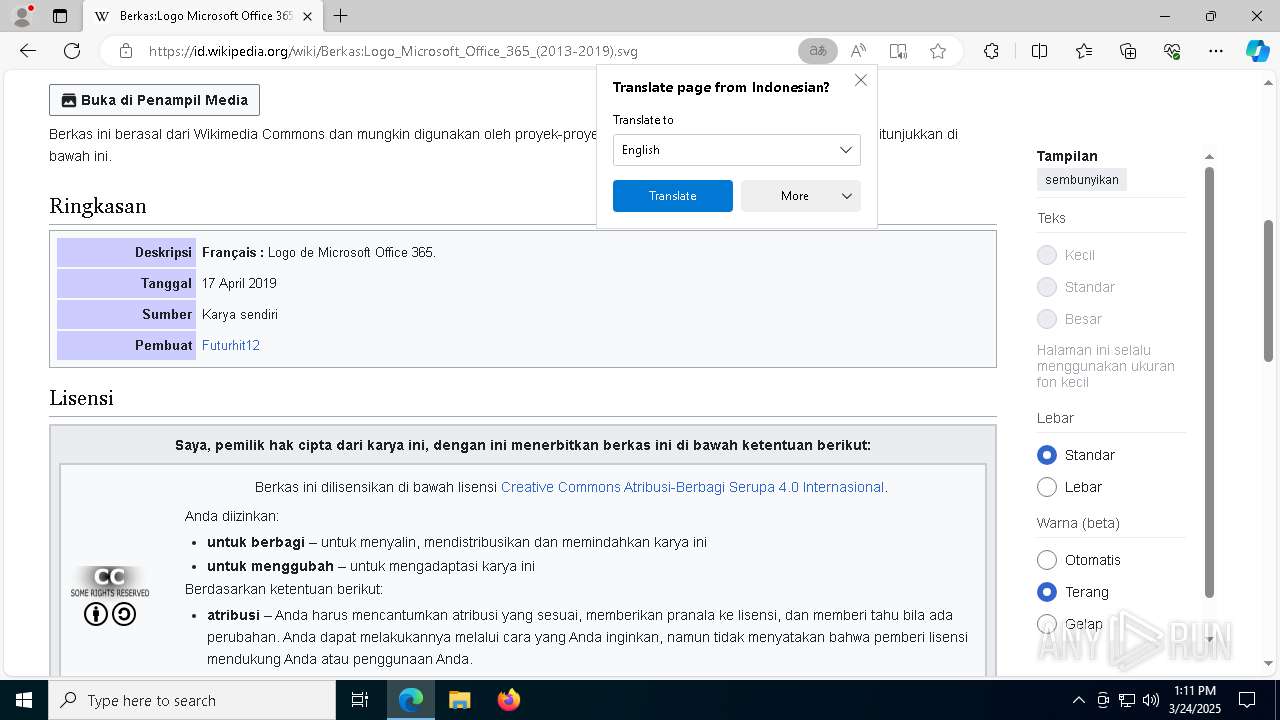Screen dimensions: 1280x720
Task: Open the translate icon in address bar
Action: (818, 51)
